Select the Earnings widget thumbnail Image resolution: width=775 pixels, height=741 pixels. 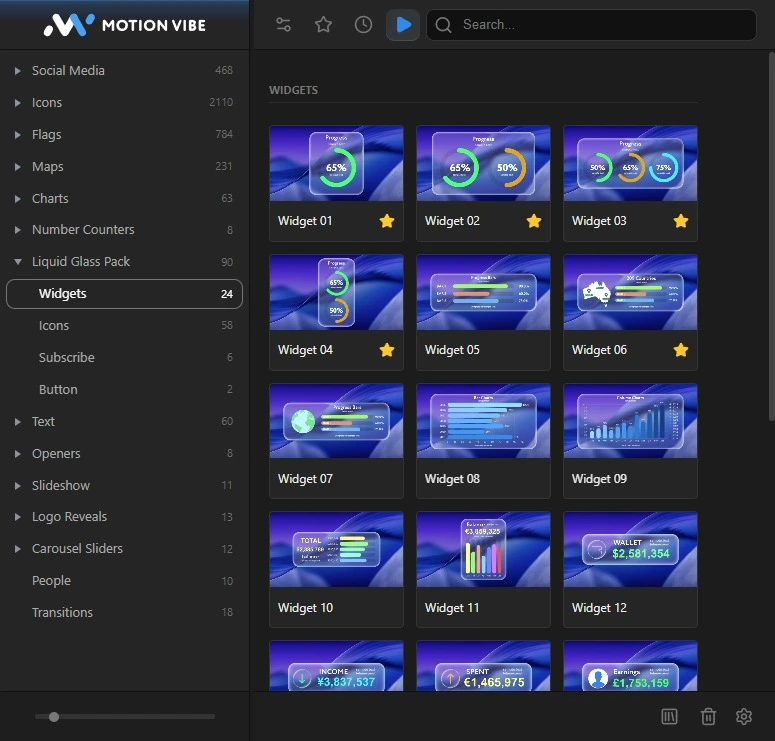630,666
